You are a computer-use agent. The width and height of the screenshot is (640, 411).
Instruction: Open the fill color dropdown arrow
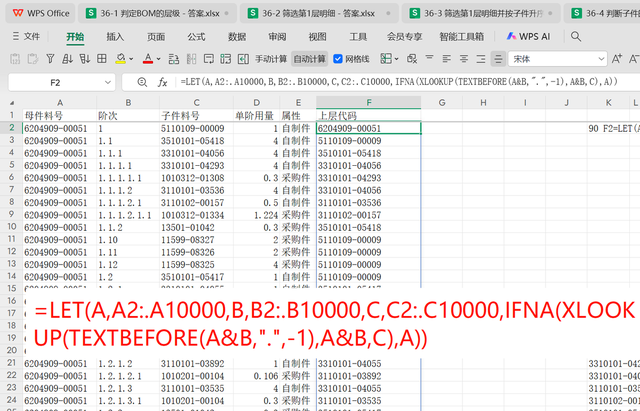pos(131,59)
